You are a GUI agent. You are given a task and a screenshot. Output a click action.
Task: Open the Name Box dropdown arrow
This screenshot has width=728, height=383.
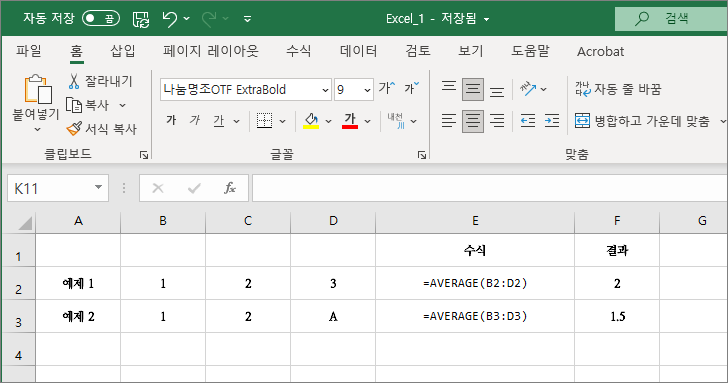pyautogui.click(x=98, y=188)
